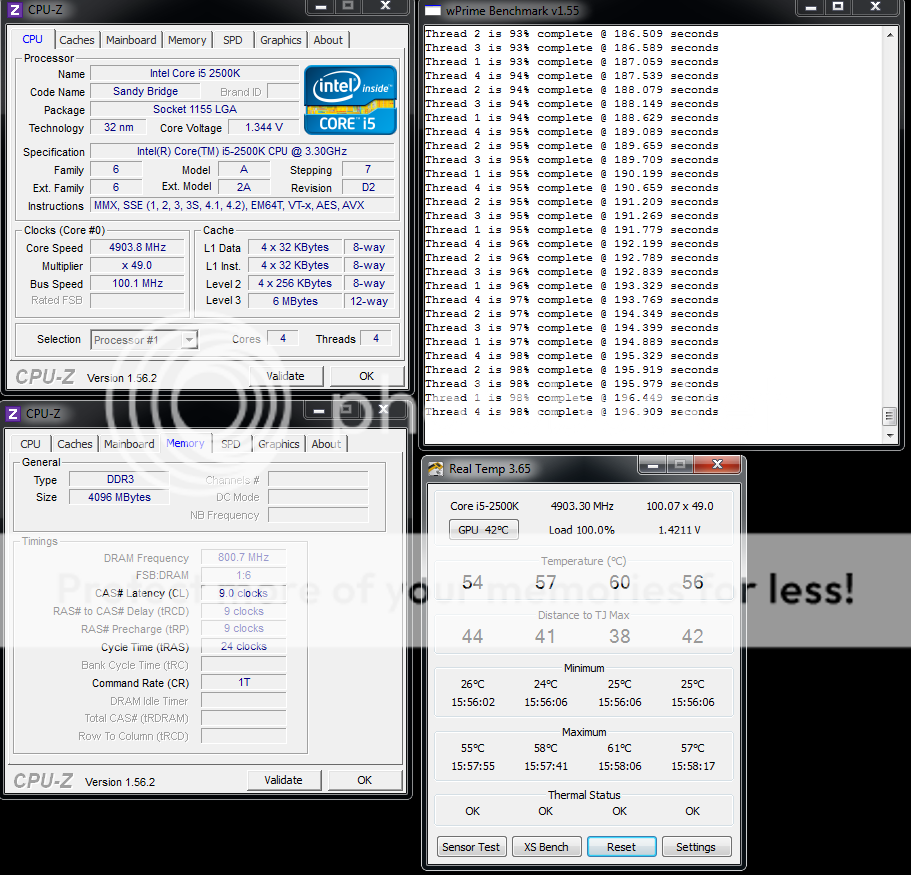Click the FSB:DRAM value 1:6
This screenshot has width=911, height=875.
(243, 575)
